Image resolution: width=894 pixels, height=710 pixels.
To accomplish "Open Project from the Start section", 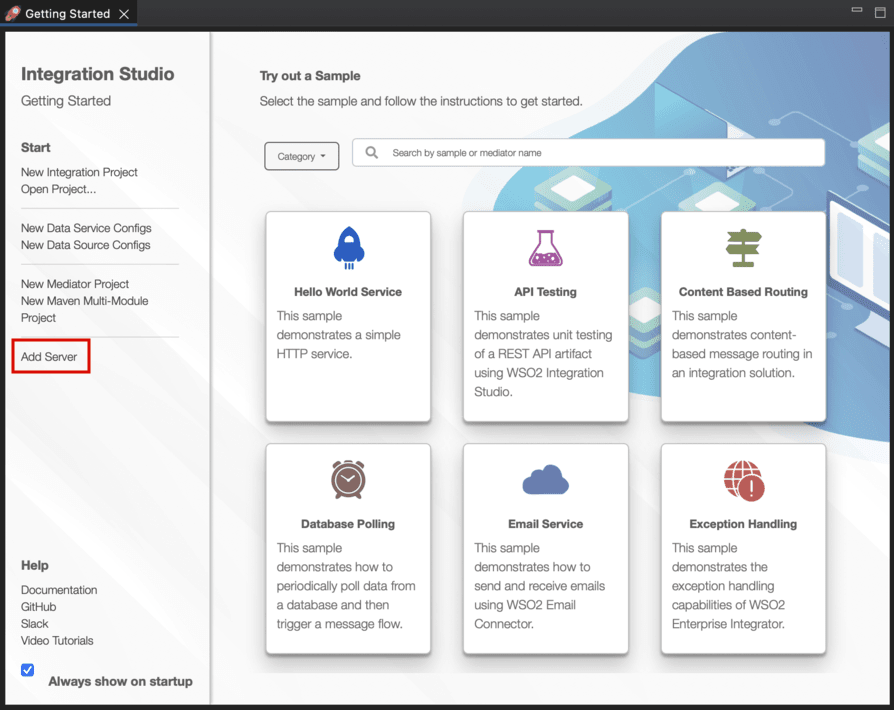I will click(58, 189).
